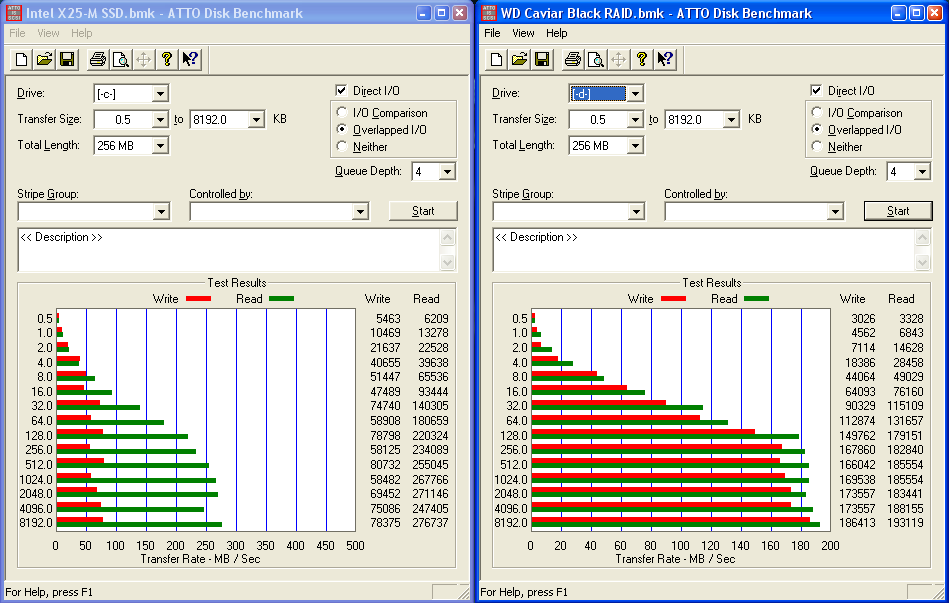This screenshot has height=603, width=949.
Task: Toggle Direct I/O checkbox in WD Caviar window
Action: (816, 90)
